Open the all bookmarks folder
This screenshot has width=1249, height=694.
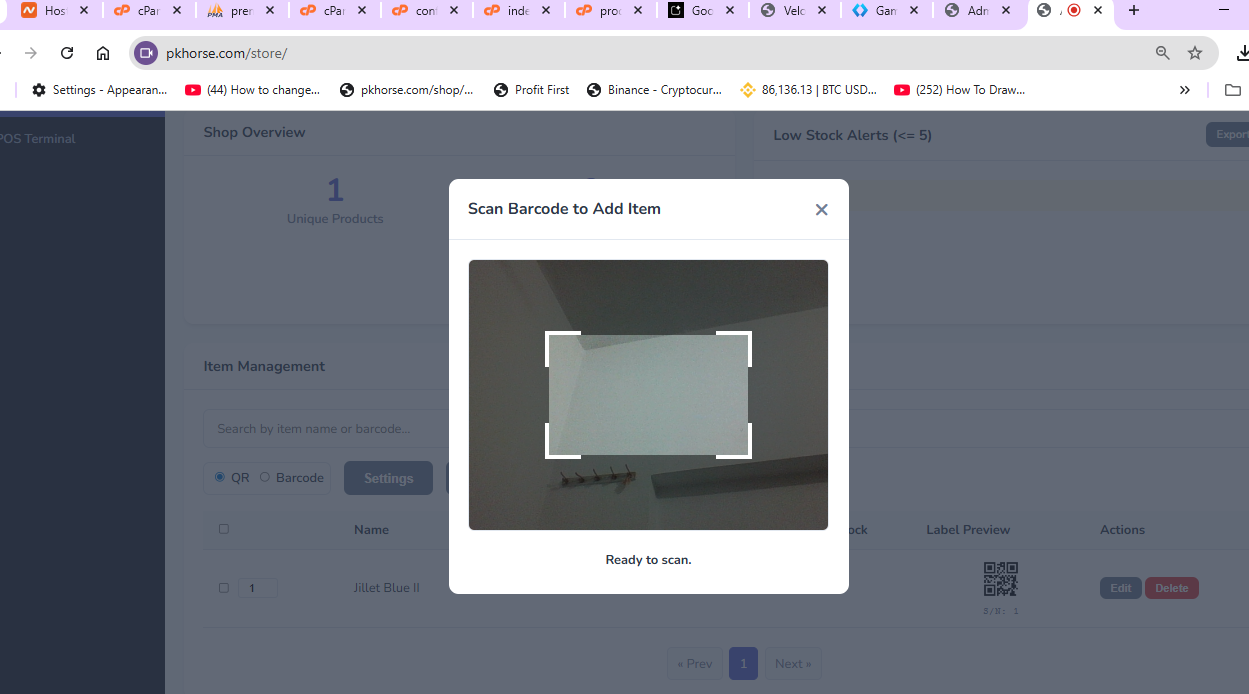[1233, 90]
